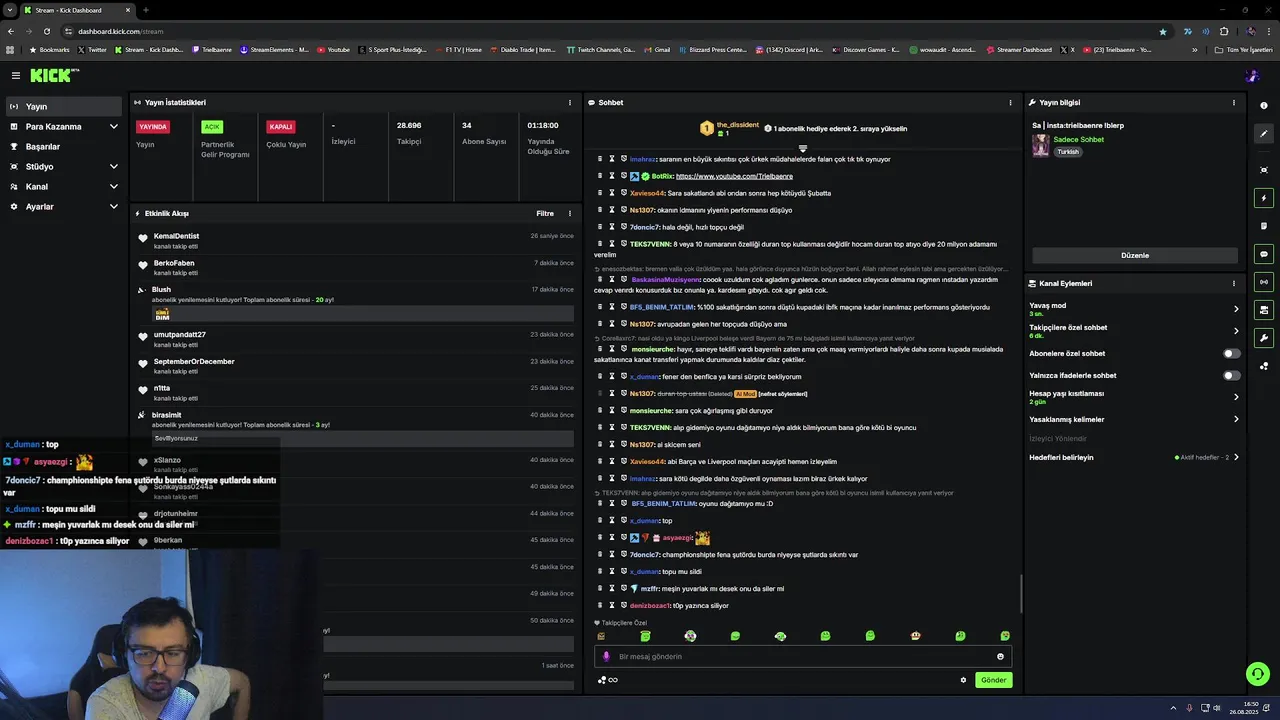Click the focus frame icon in right sidebar
1280x720 pixels.
pyautogui.click(x=1264, y=170)
